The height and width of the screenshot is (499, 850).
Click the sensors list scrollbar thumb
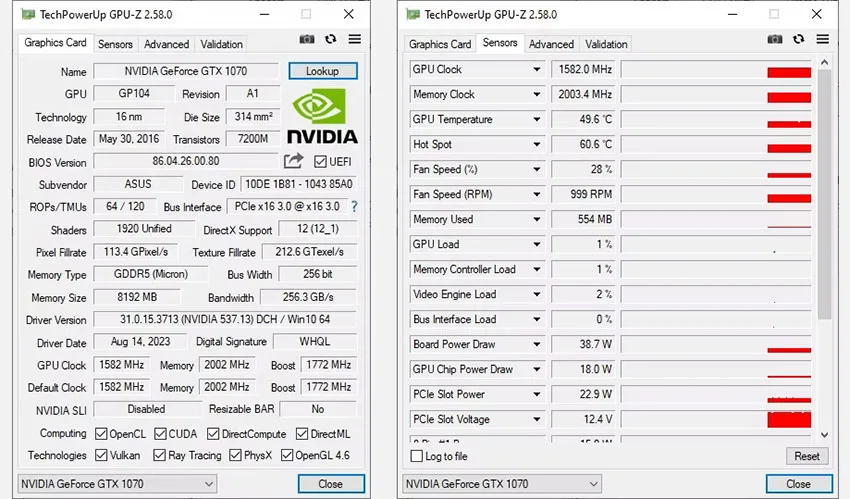coord(825,193)
